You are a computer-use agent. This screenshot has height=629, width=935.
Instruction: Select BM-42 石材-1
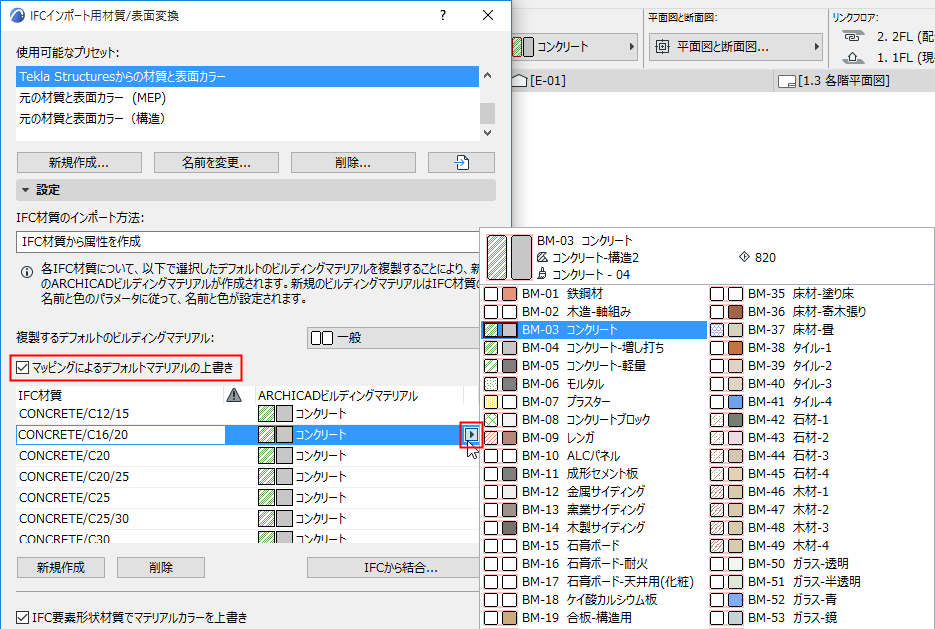pyautogui.click(x=821, y=420)
